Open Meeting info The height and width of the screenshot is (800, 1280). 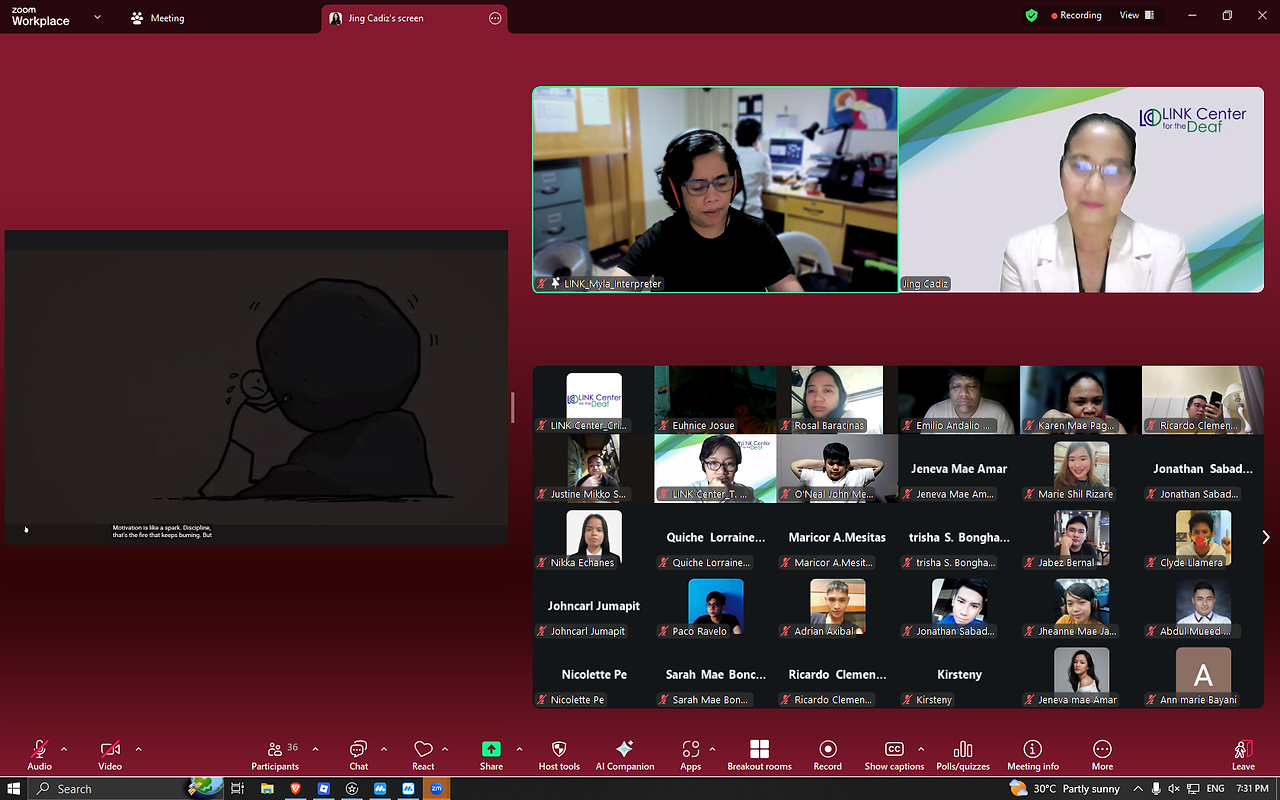coord(1033,755)
